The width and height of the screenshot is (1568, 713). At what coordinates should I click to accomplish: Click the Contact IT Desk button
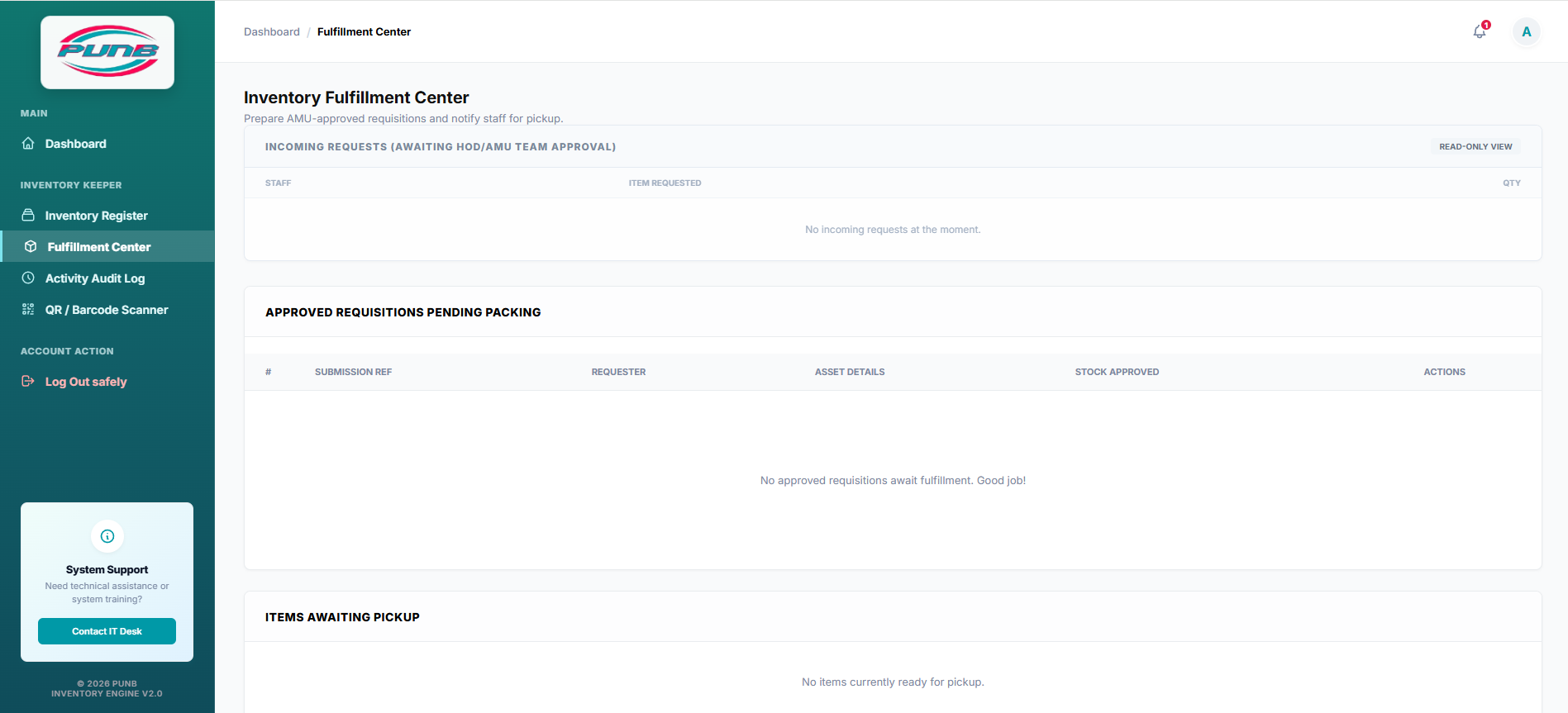[x=107, y=631]
